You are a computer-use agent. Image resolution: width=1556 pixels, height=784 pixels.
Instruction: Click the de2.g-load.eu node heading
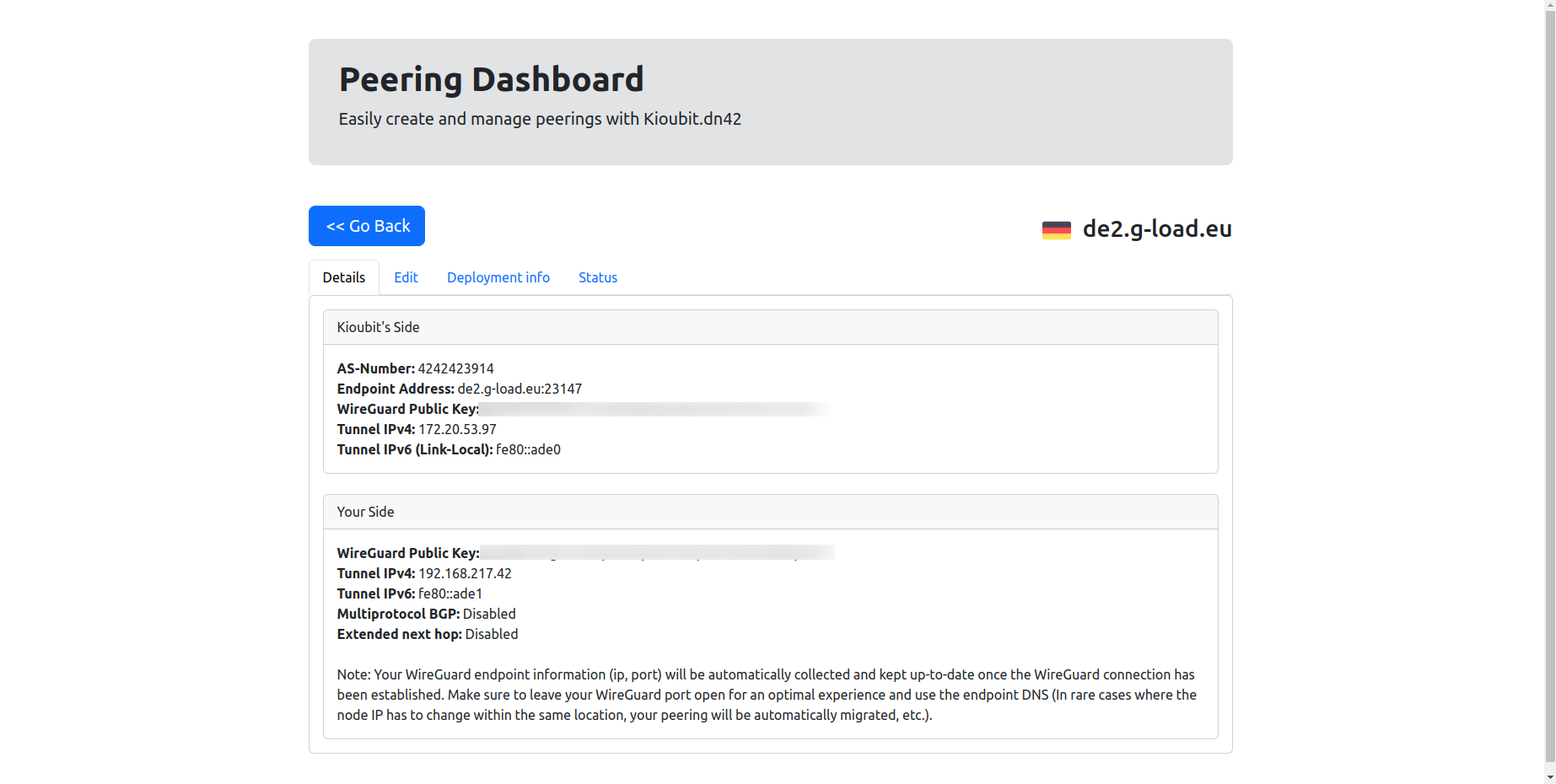(1156, 228)
